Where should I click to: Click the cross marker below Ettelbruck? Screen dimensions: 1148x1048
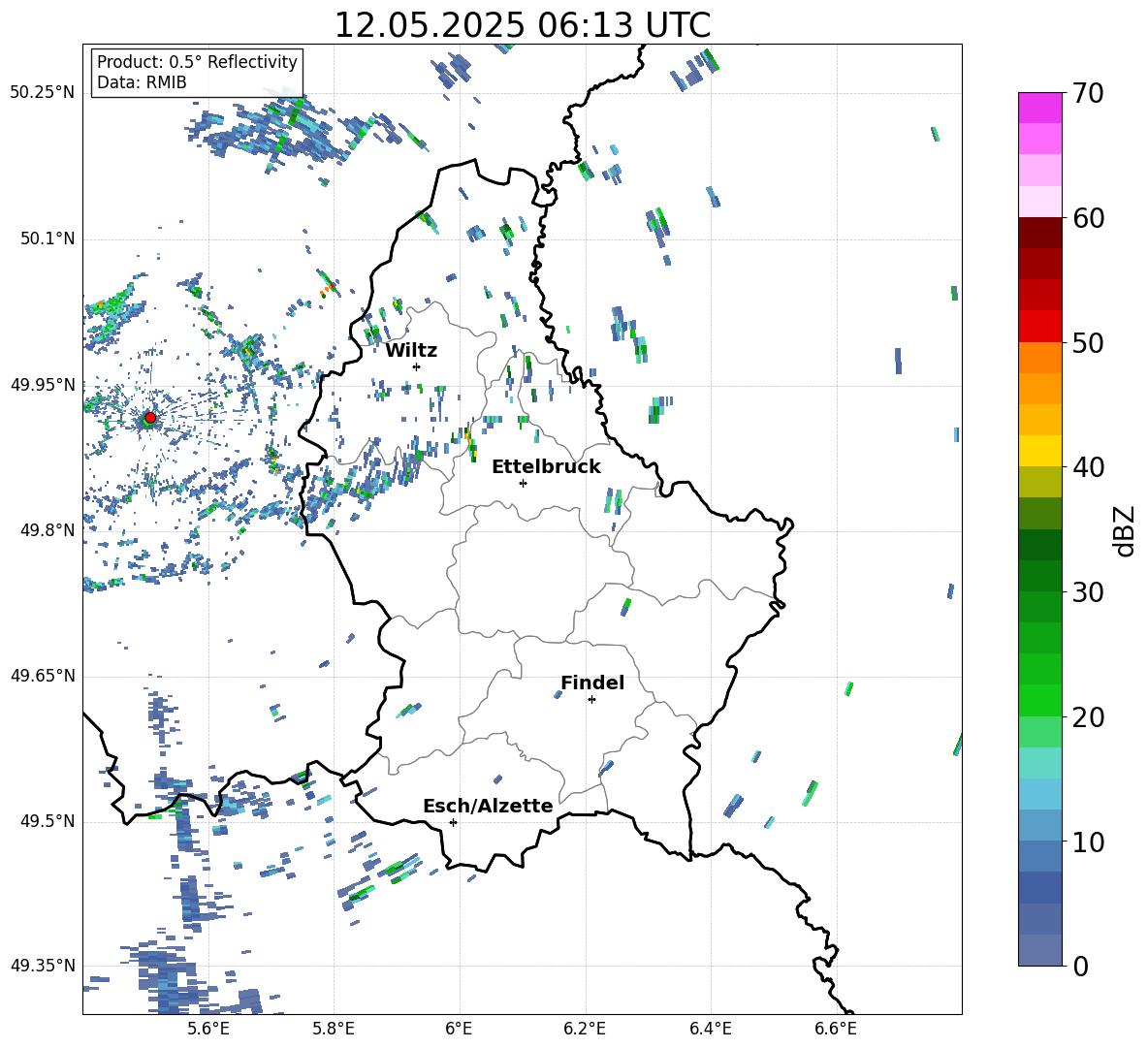click(x=523, y=483)
